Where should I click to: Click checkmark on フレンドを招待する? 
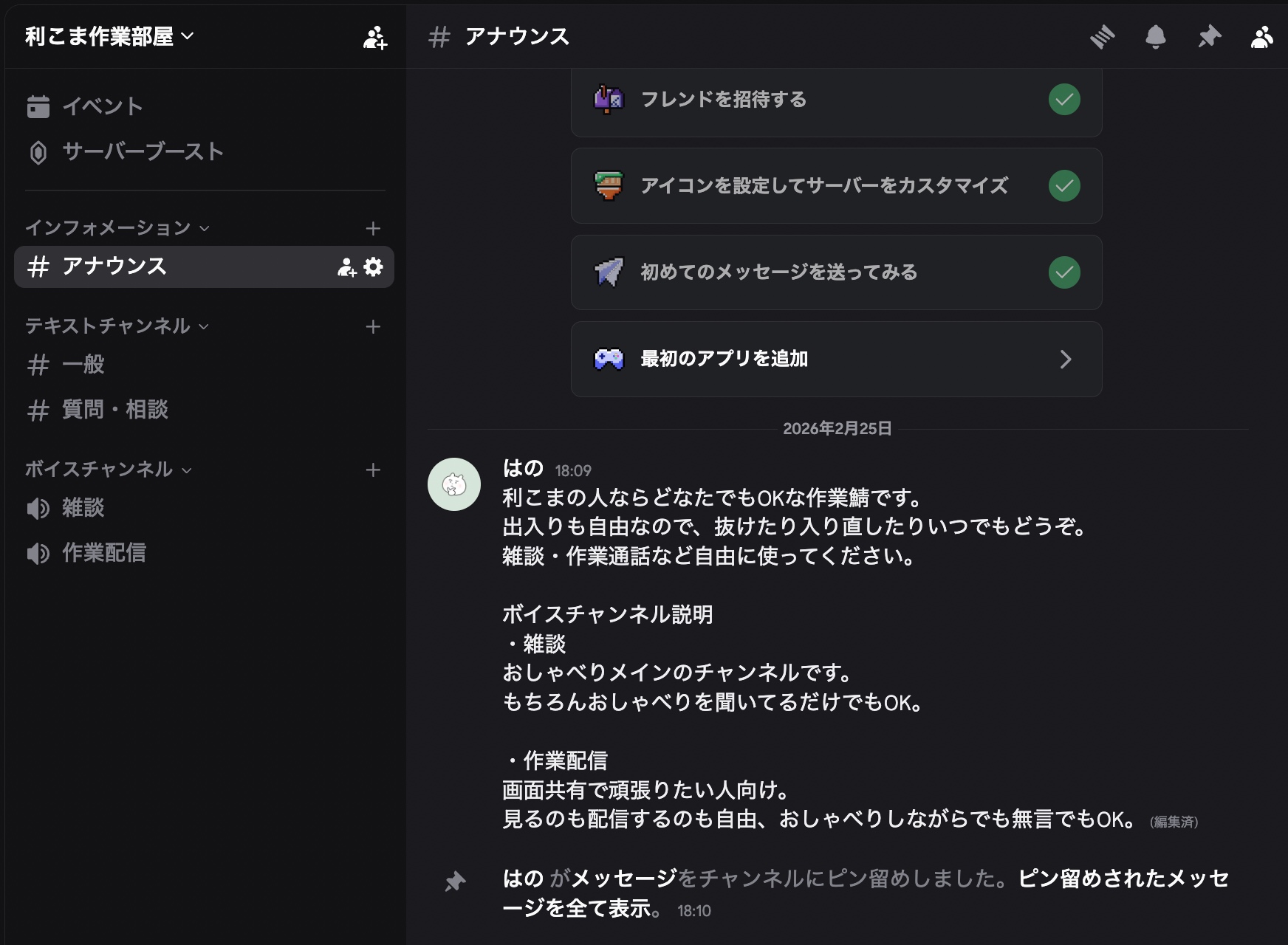[1063, 100]
